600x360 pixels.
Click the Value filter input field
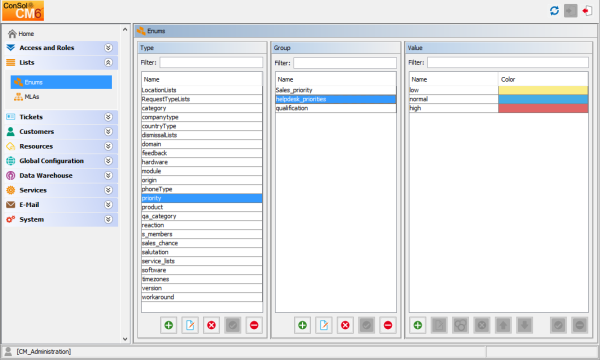coord(508,62)
